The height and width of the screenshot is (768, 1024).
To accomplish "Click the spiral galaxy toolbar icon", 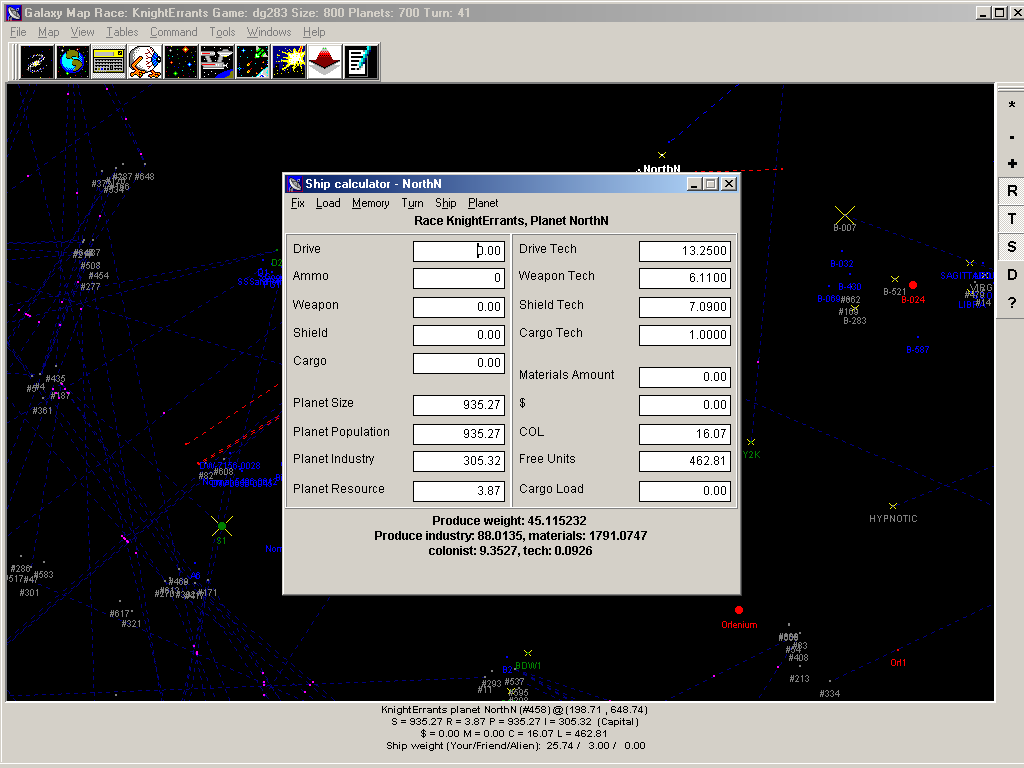I will tap(37, 62).
